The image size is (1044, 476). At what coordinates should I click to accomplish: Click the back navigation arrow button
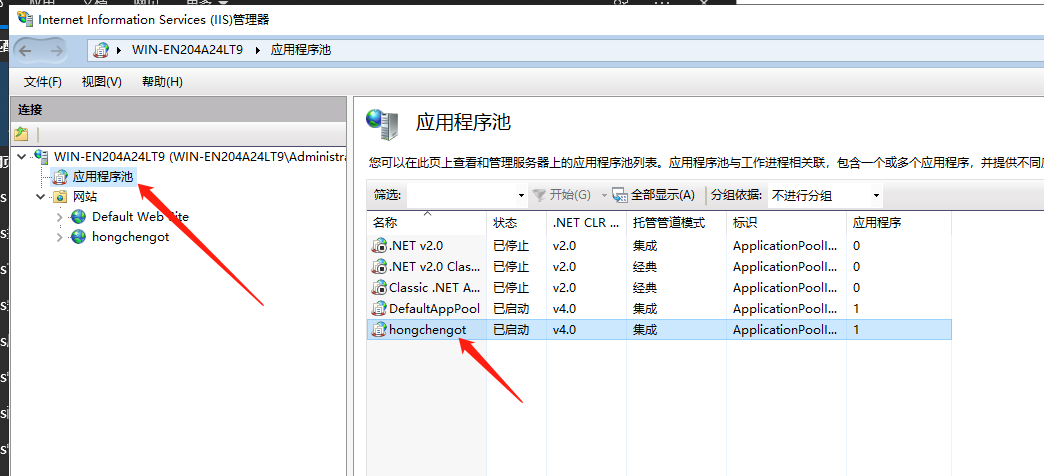click(25, 50)
